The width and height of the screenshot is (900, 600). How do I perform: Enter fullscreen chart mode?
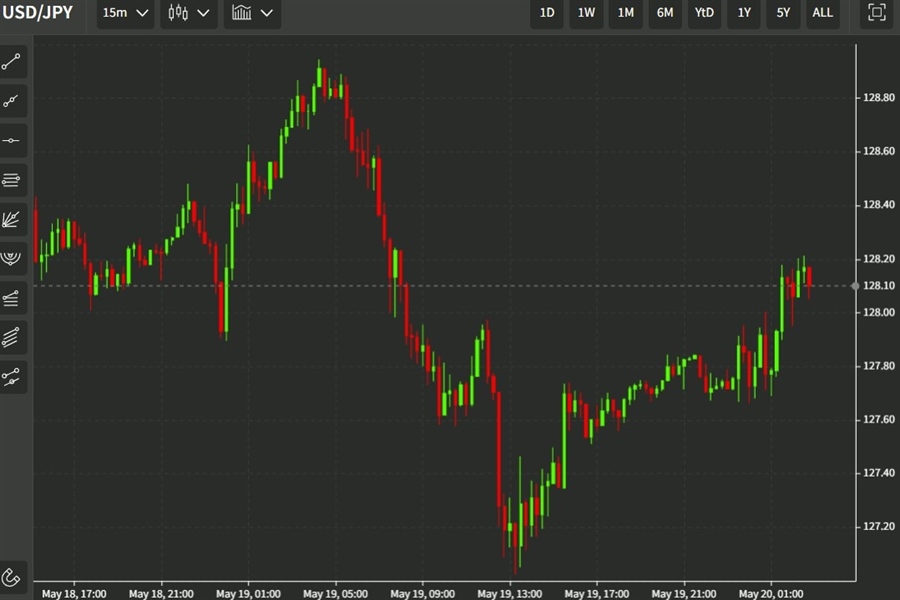point(876,13)
